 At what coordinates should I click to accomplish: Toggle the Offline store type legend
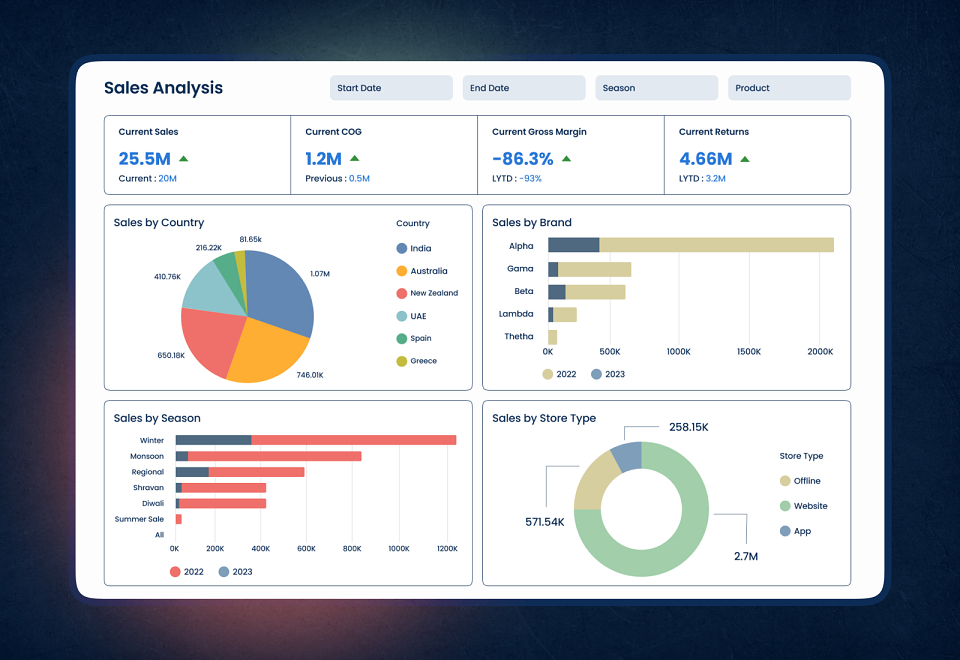[x=785, y=481]
